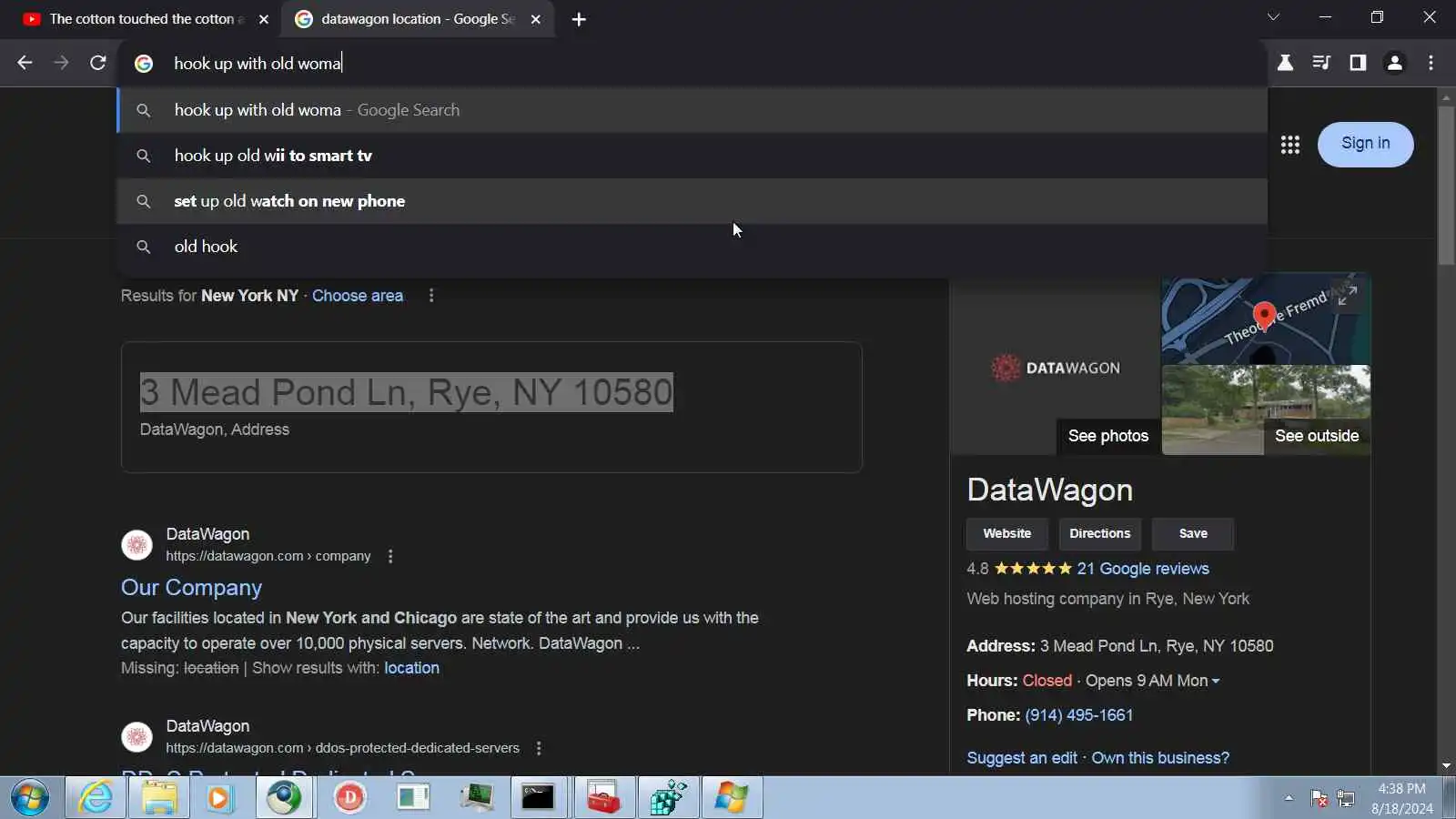
Task: Select the 'old hook' suggestion
Action: point(693,247)
